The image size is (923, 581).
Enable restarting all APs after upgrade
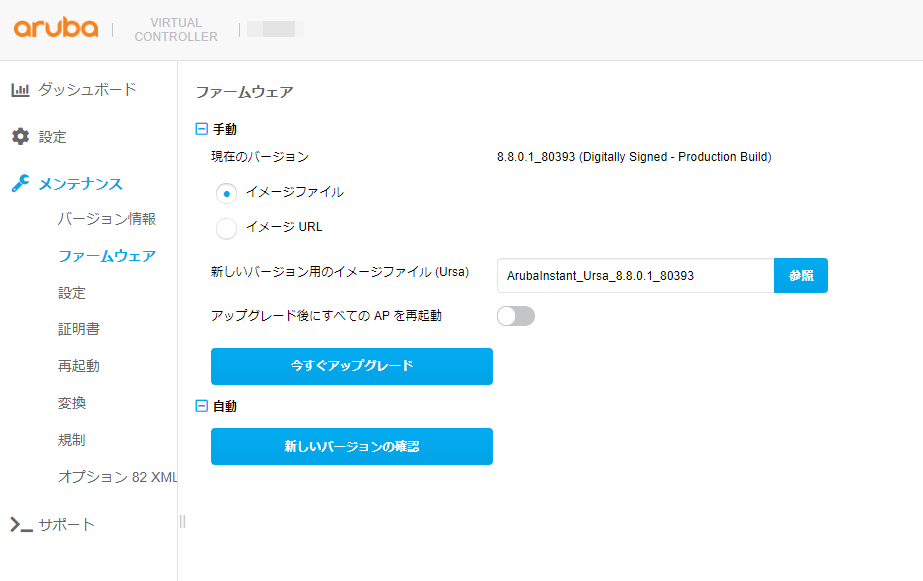(x=516, y=314)
